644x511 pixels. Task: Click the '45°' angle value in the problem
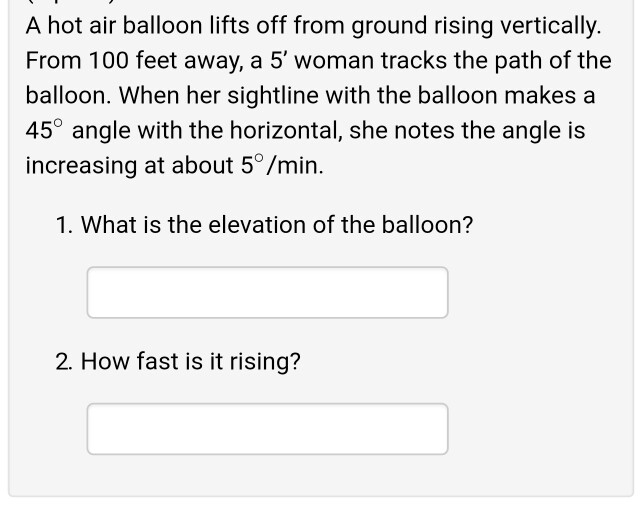pyautogui.click(x=44, y=130)
